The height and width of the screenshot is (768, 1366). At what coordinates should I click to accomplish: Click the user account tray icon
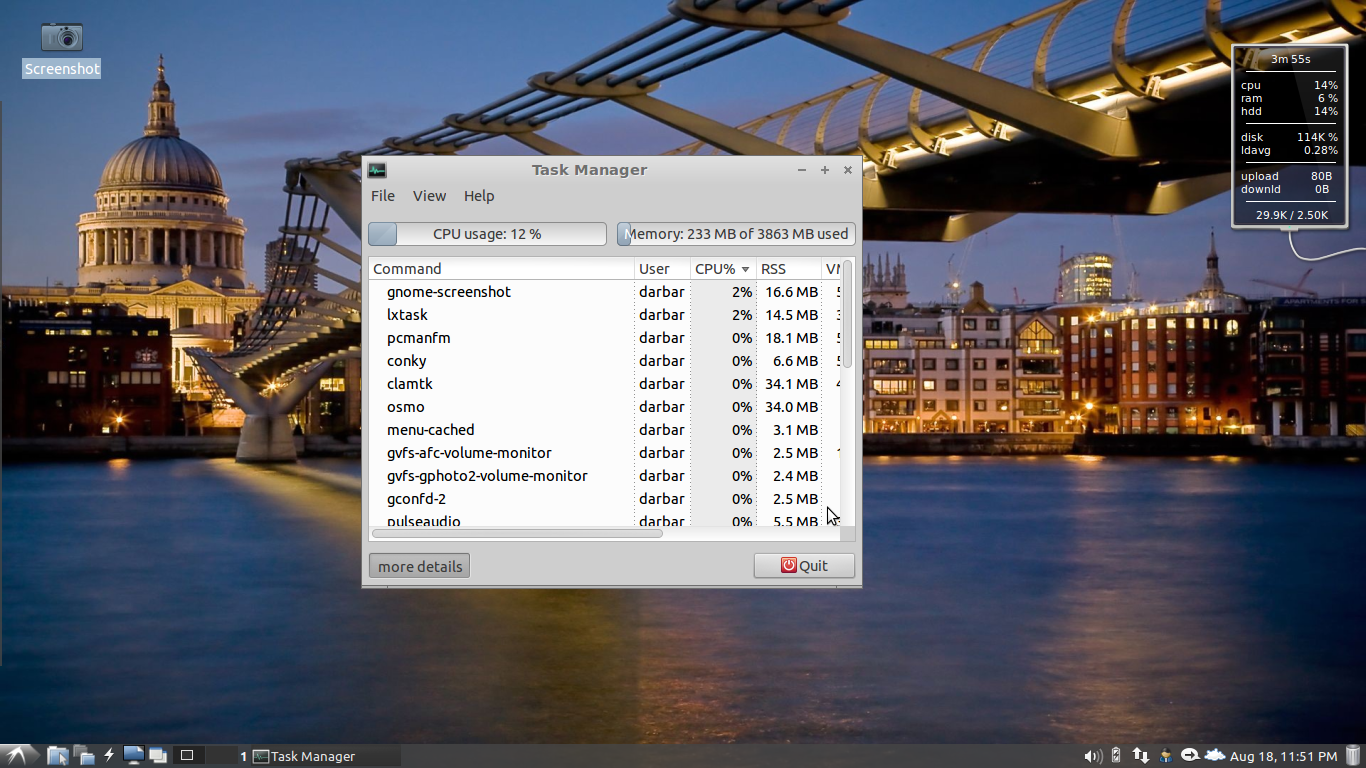click(1166, 756)
